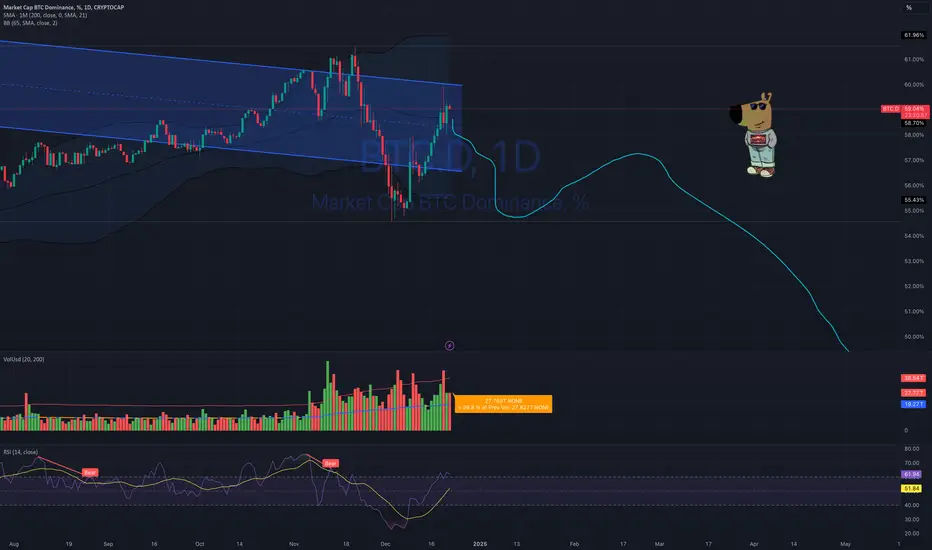Click the Sep label on time axis
Viewport: 932px width, 550px height.
pos(108,544)
